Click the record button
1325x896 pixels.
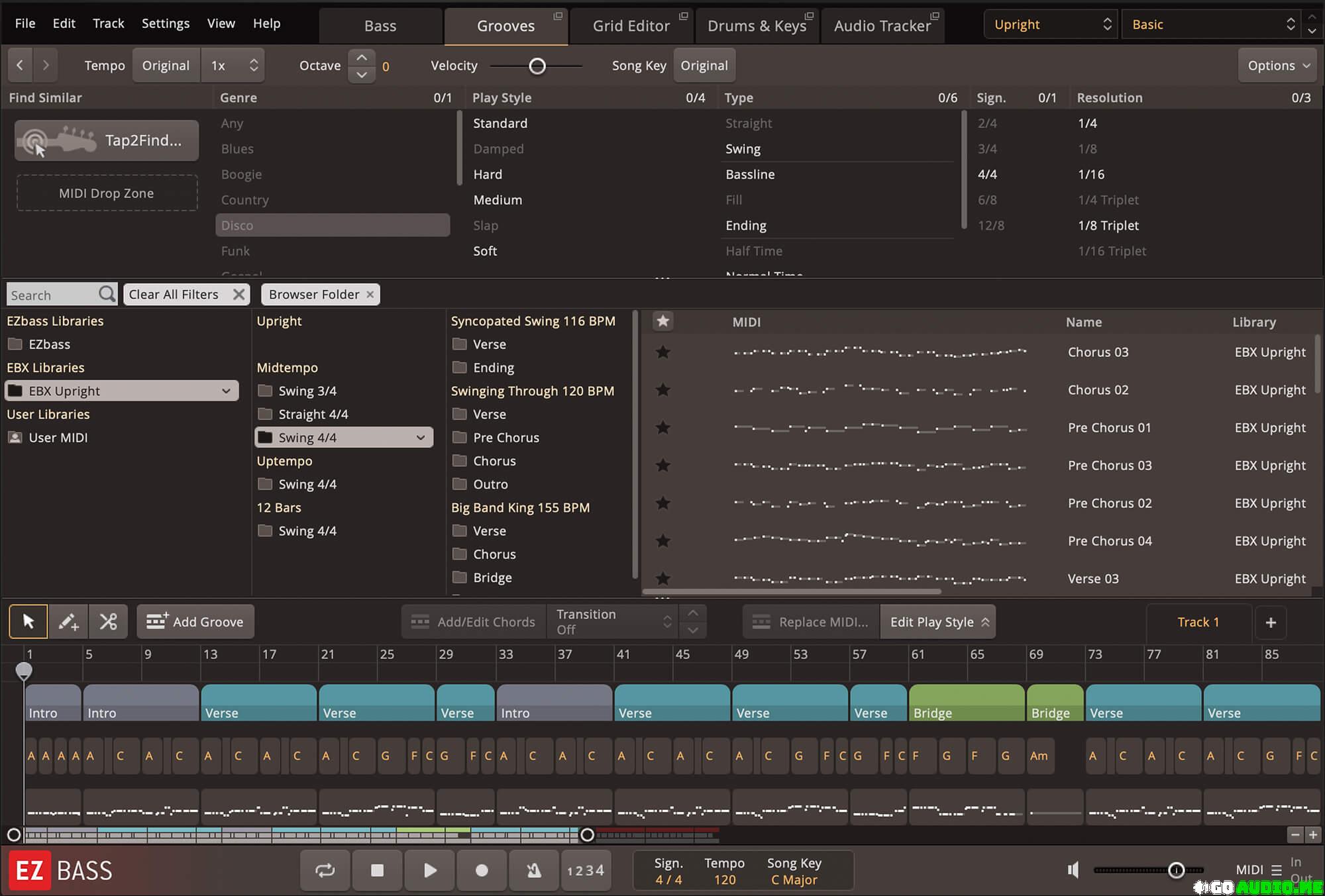[x=482, y=870]
